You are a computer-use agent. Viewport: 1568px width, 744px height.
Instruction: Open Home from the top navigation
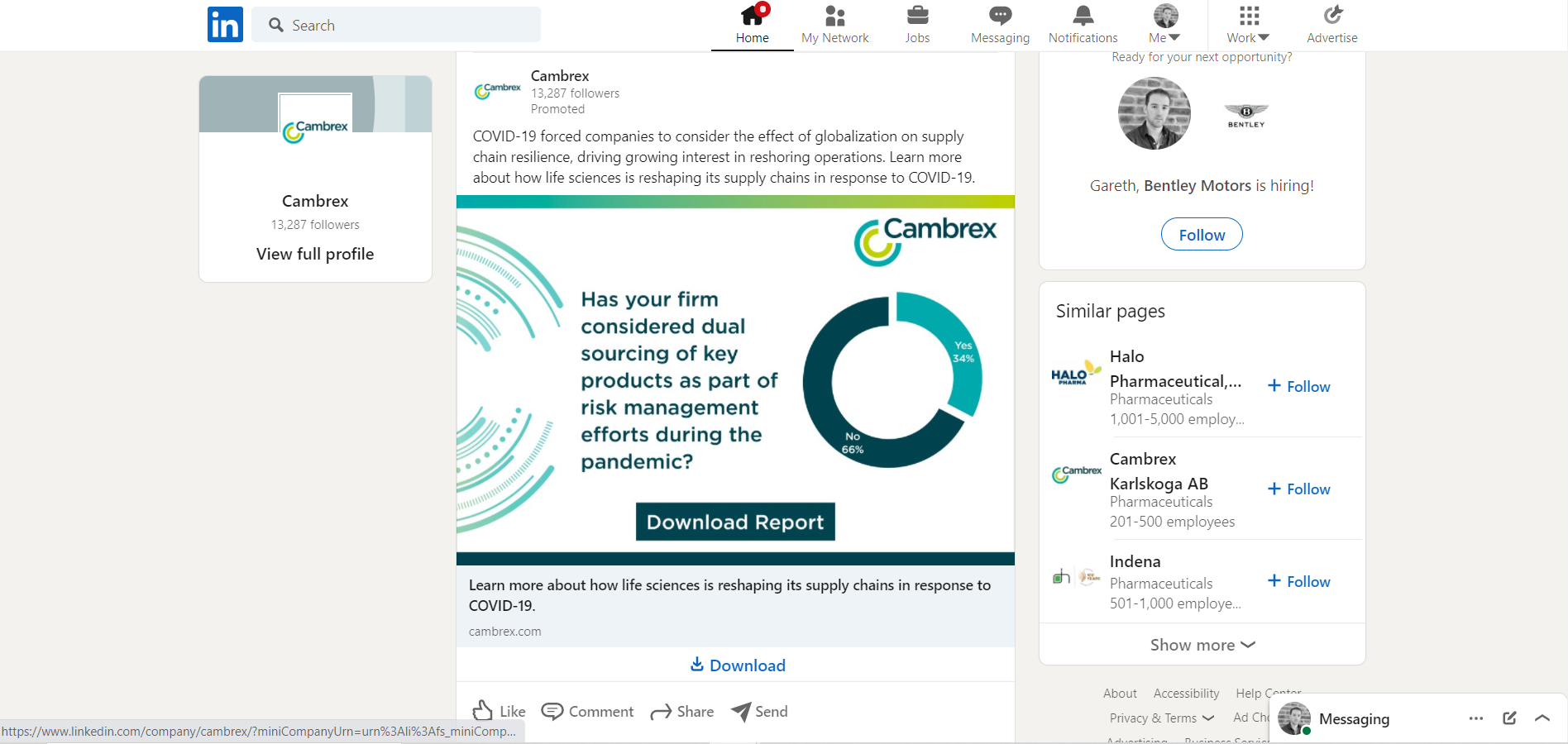[753, 25]
